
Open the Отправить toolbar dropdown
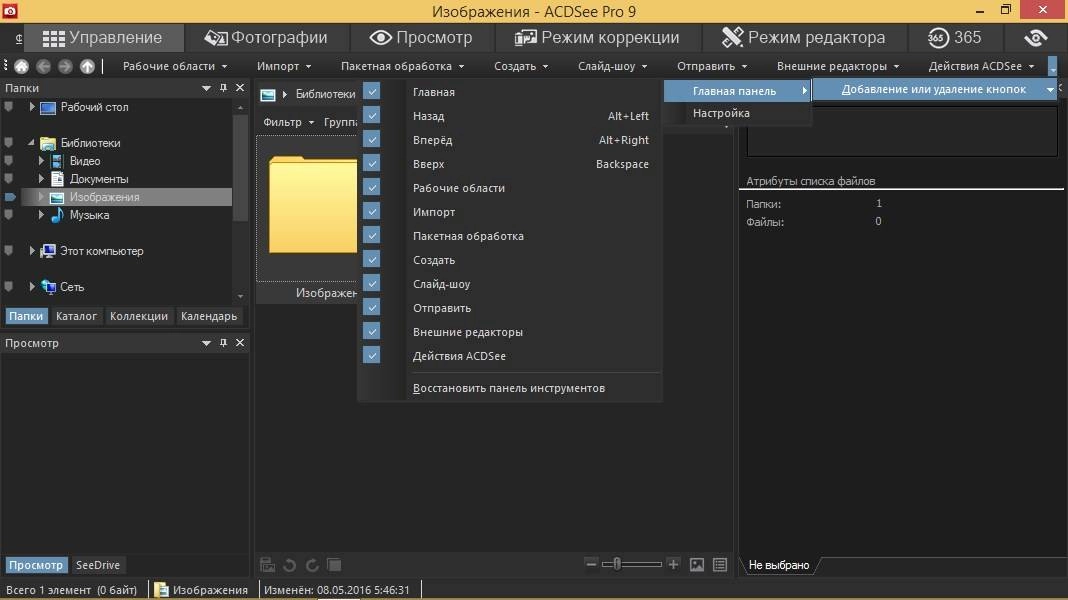712,66
